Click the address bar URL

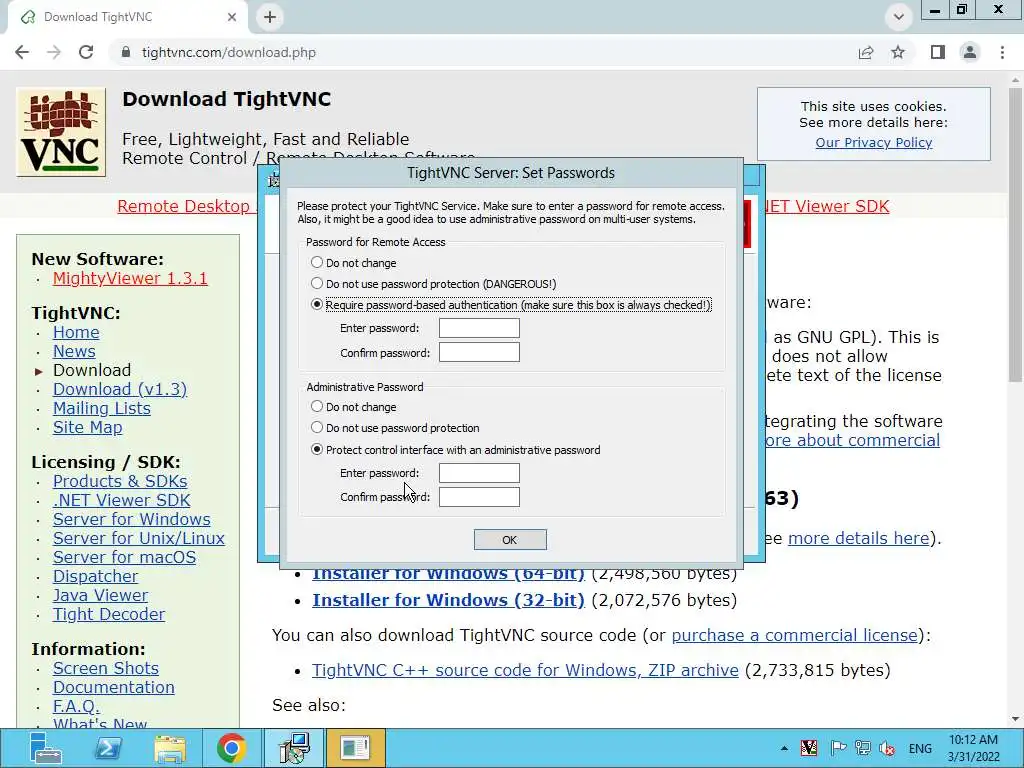[229, 52]
